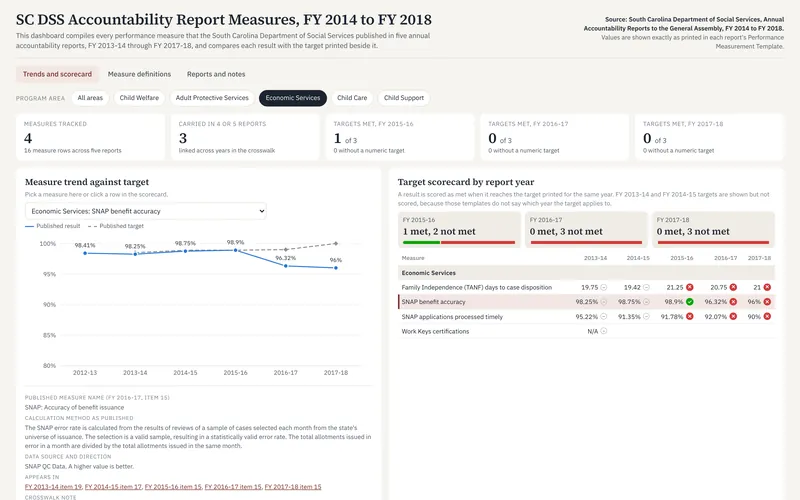This screenshot has width=800, height=500.
Task: Click the Measures Tracked summary card
Action: 90,137
